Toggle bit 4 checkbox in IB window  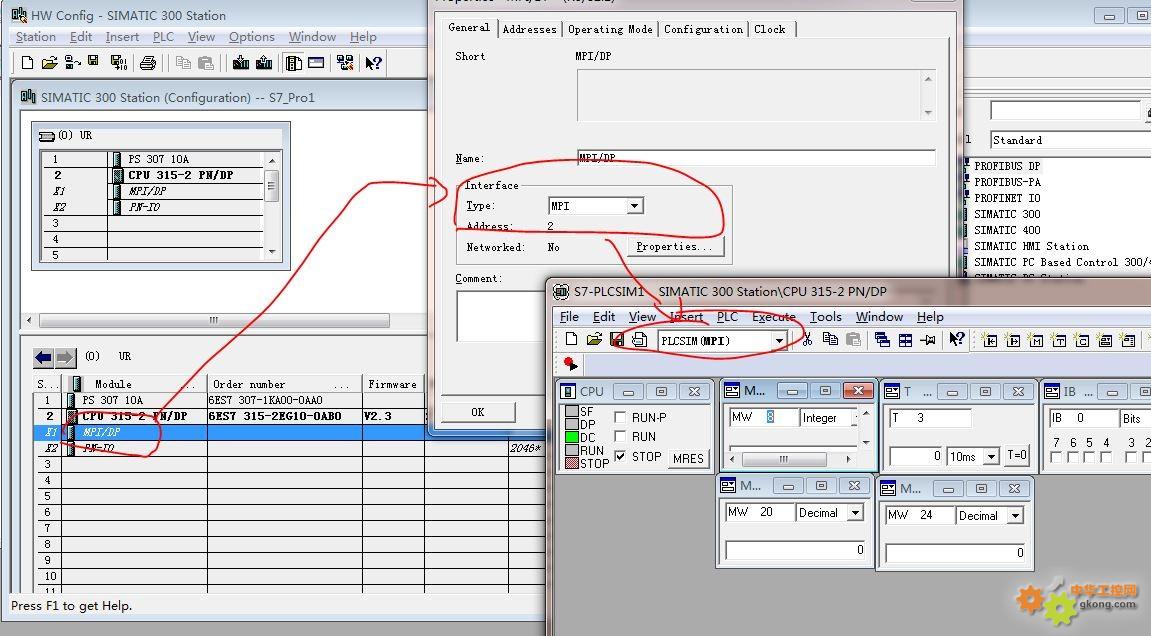[x=1106, y=458]
